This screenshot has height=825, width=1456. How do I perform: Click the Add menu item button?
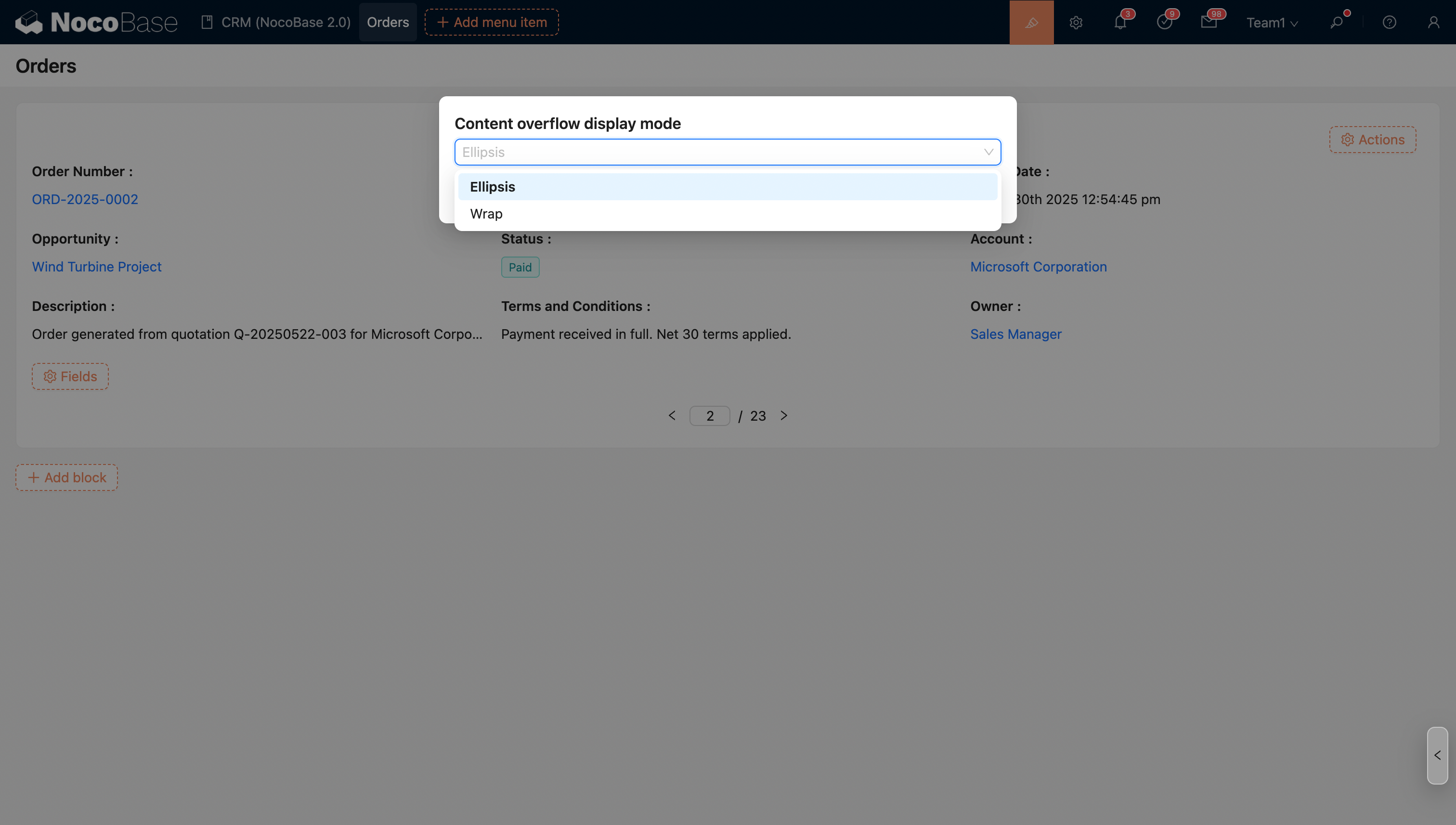tap(492, 22)
